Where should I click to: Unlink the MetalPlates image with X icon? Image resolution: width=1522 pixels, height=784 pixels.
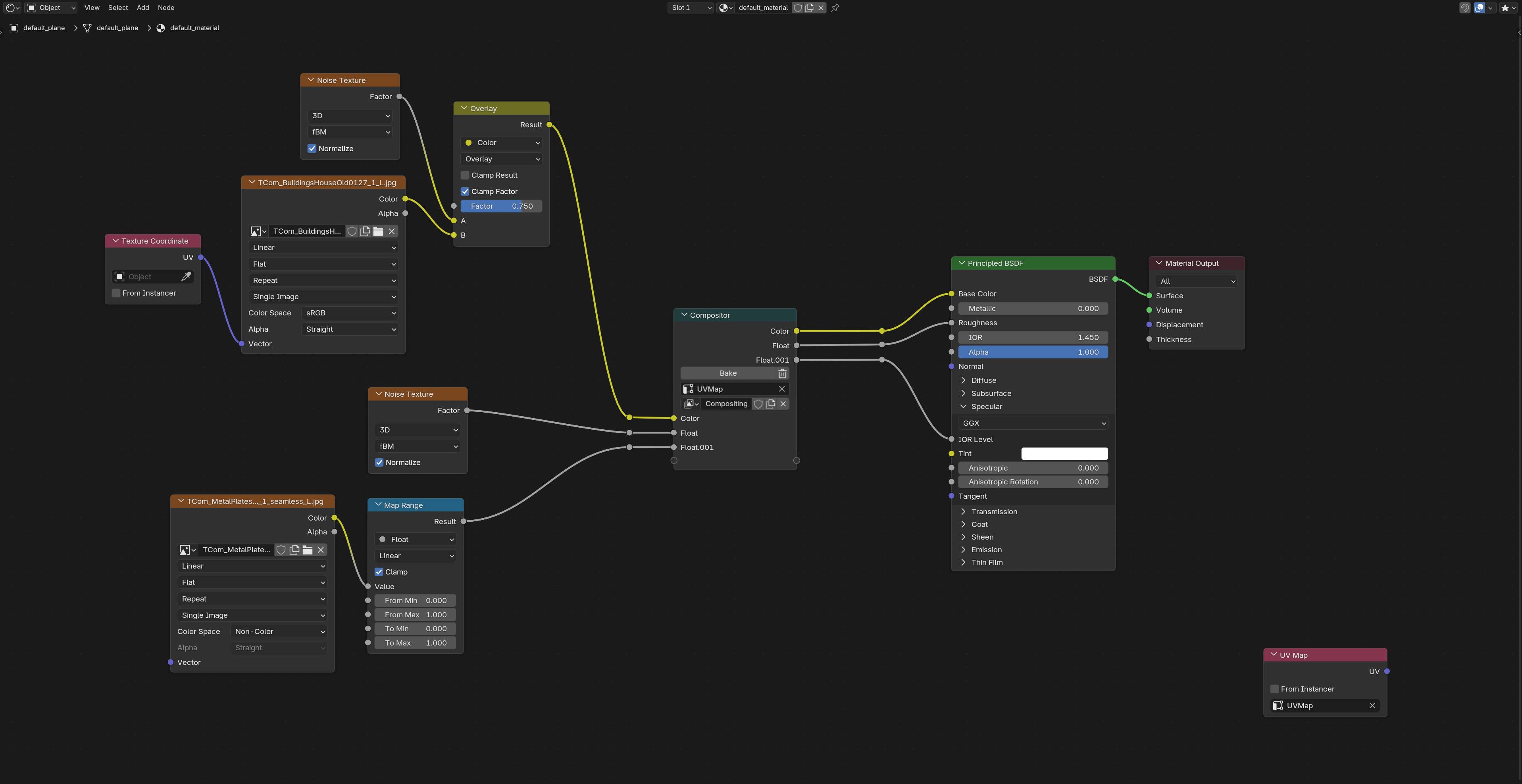[x=321, y=550]
